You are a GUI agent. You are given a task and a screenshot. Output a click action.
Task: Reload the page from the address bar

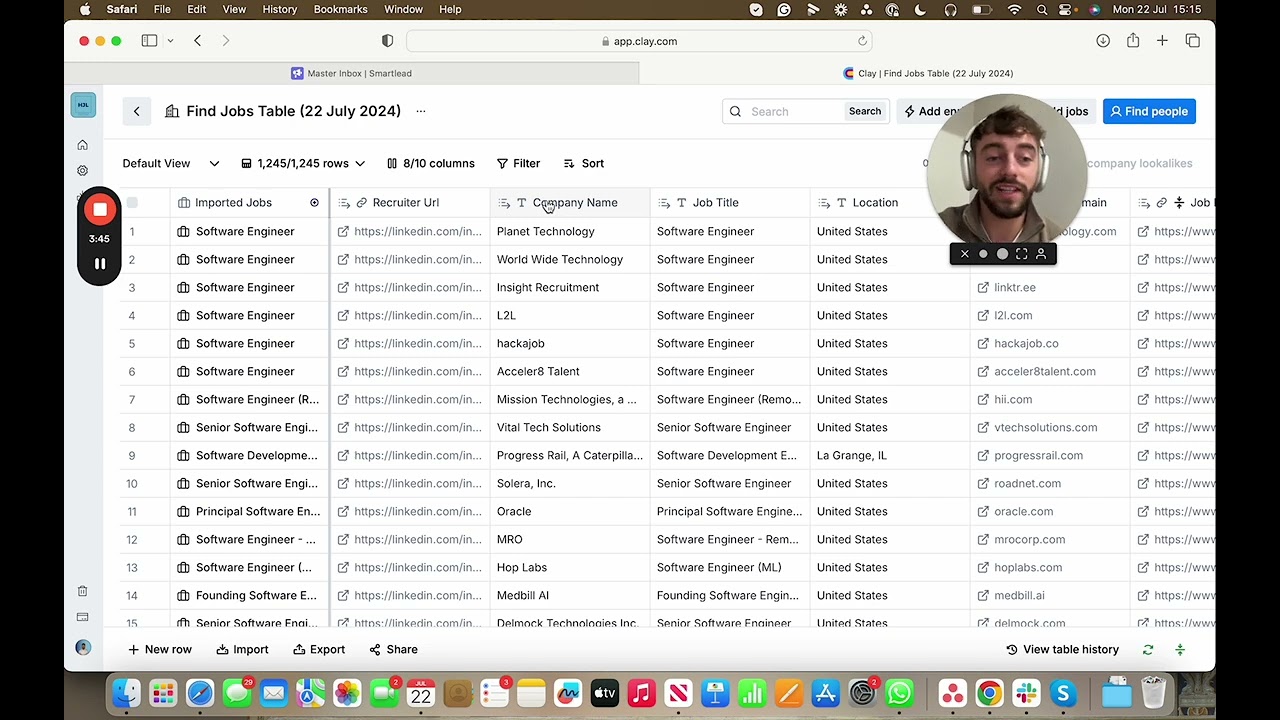pos(862,41)
